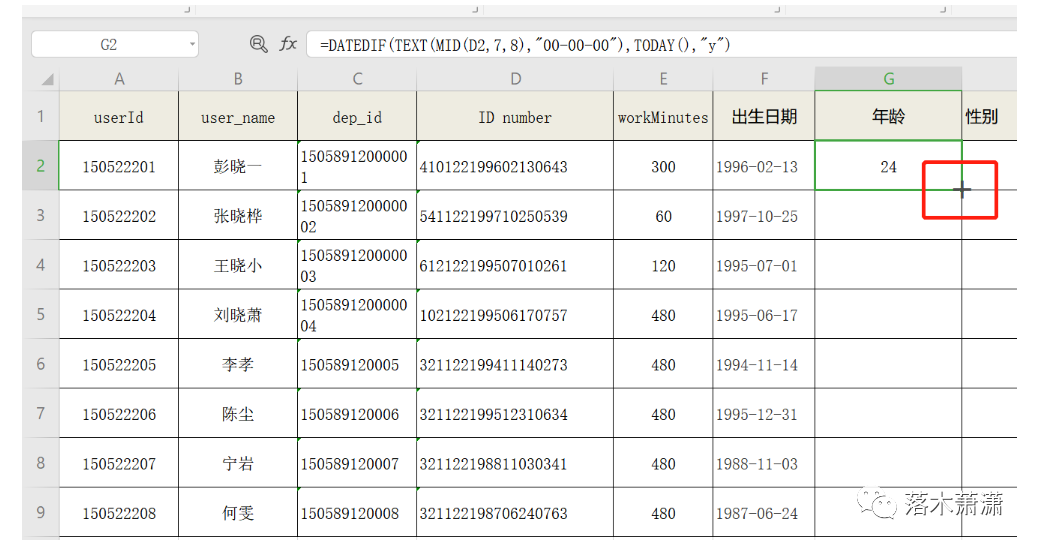Select cell with userId 150522201
The height and width of the screenshot is (549, 1037).
point(119,166)
